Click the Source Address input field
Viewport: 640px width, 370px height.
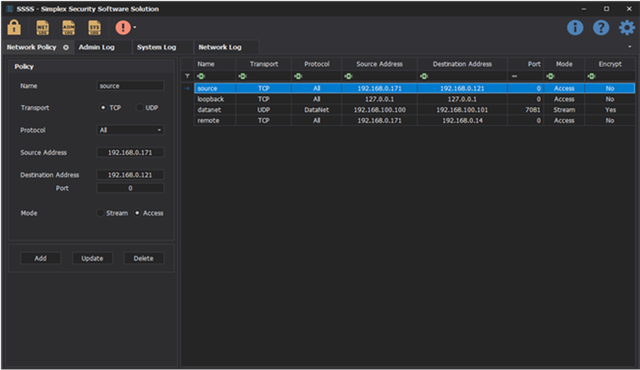coord(130,153)
